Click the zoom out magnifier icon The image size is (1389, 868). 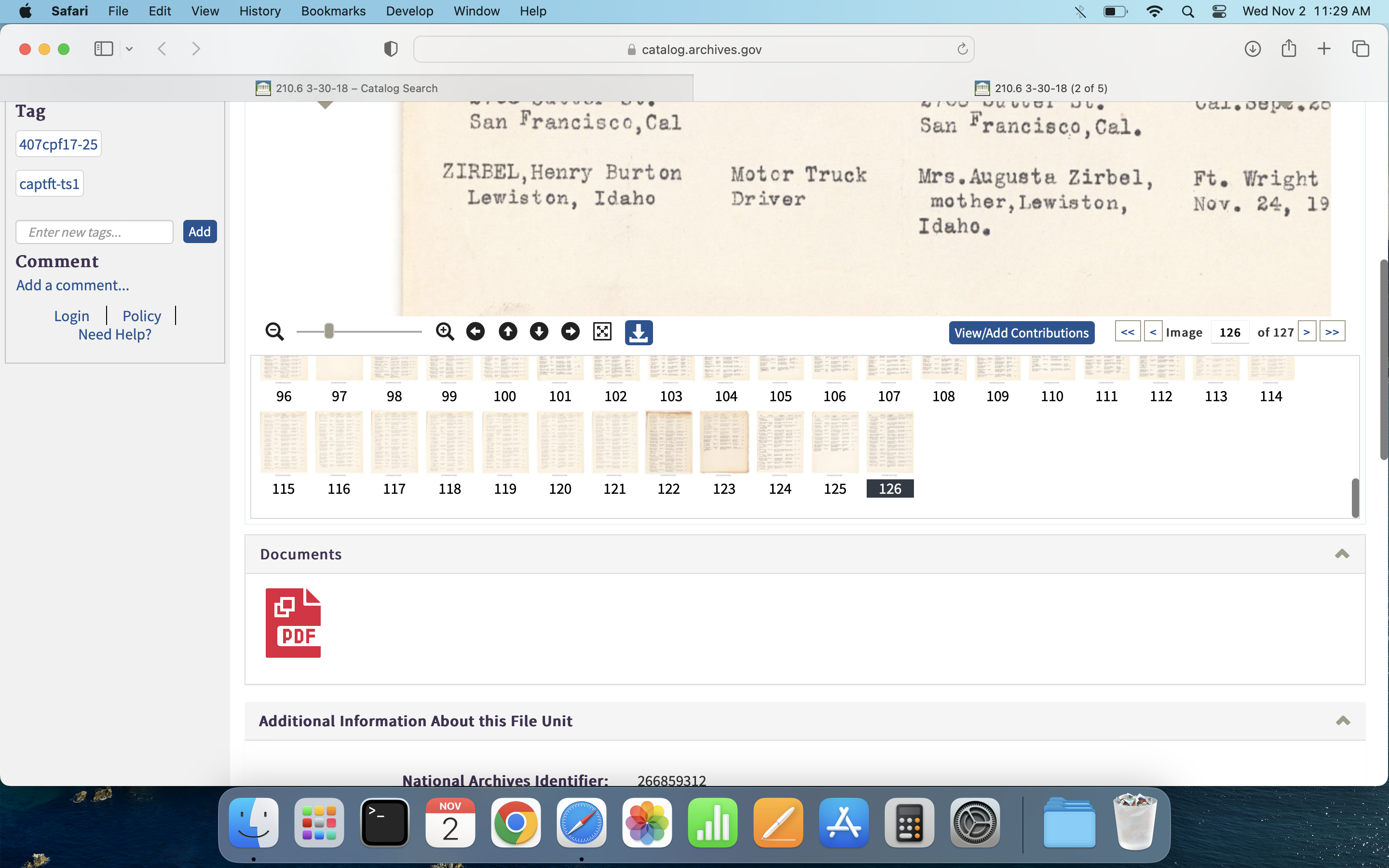point(274,332)
